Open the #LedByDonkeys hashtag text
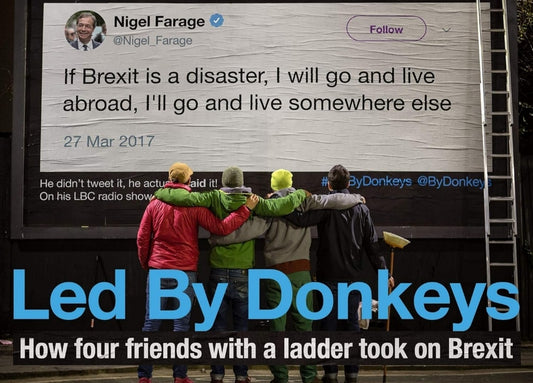The width and height of the screenshot is (533, 383). [367, 182]
